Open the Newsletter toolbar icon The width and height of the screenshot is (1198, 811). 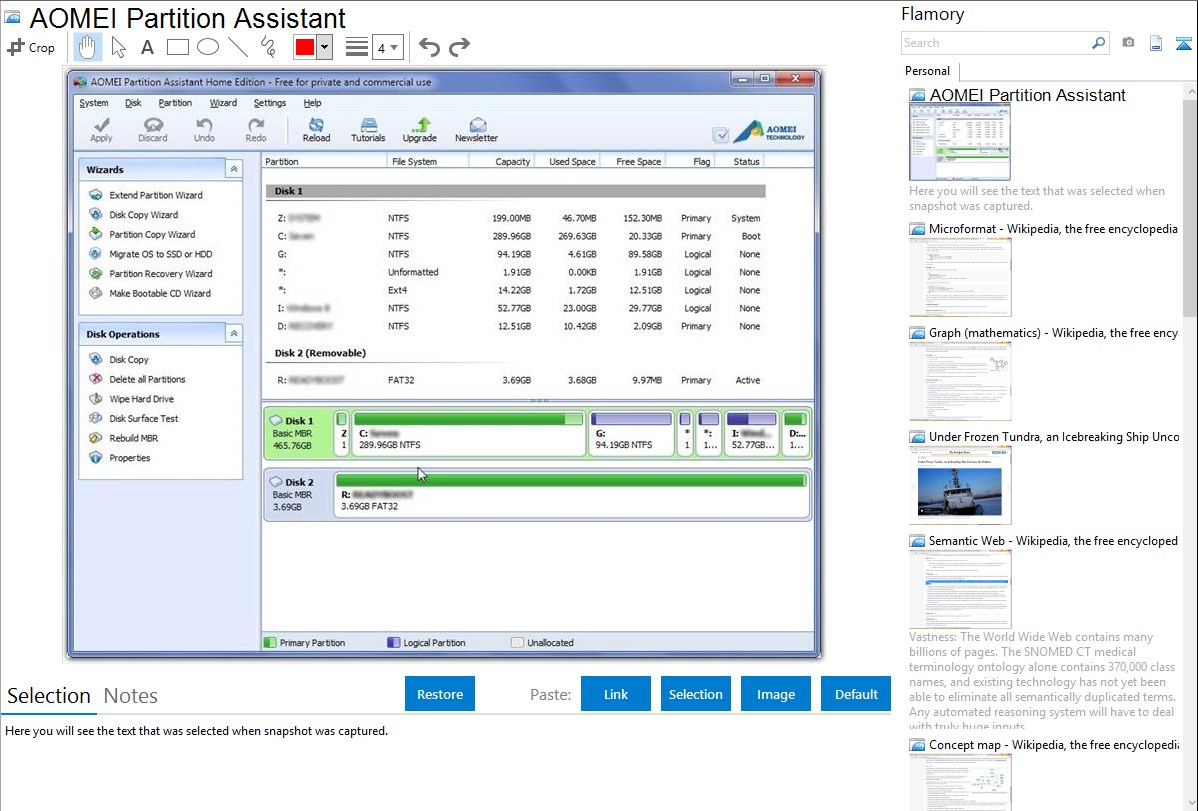[x=477, y=129]
